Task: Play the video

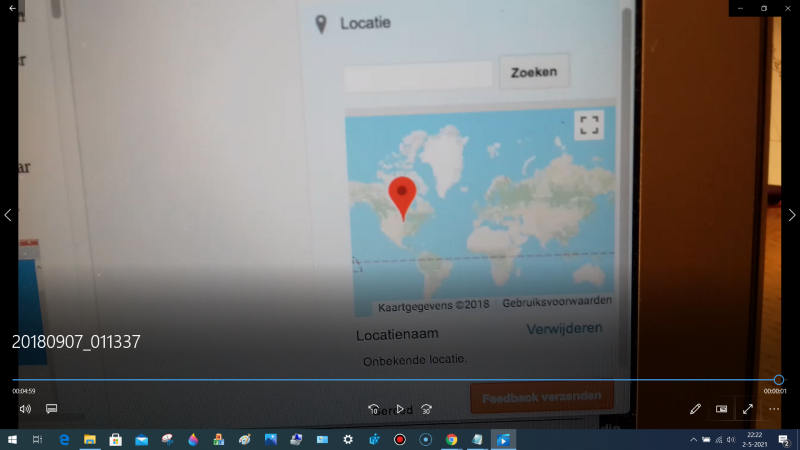Action: point(400,409)
